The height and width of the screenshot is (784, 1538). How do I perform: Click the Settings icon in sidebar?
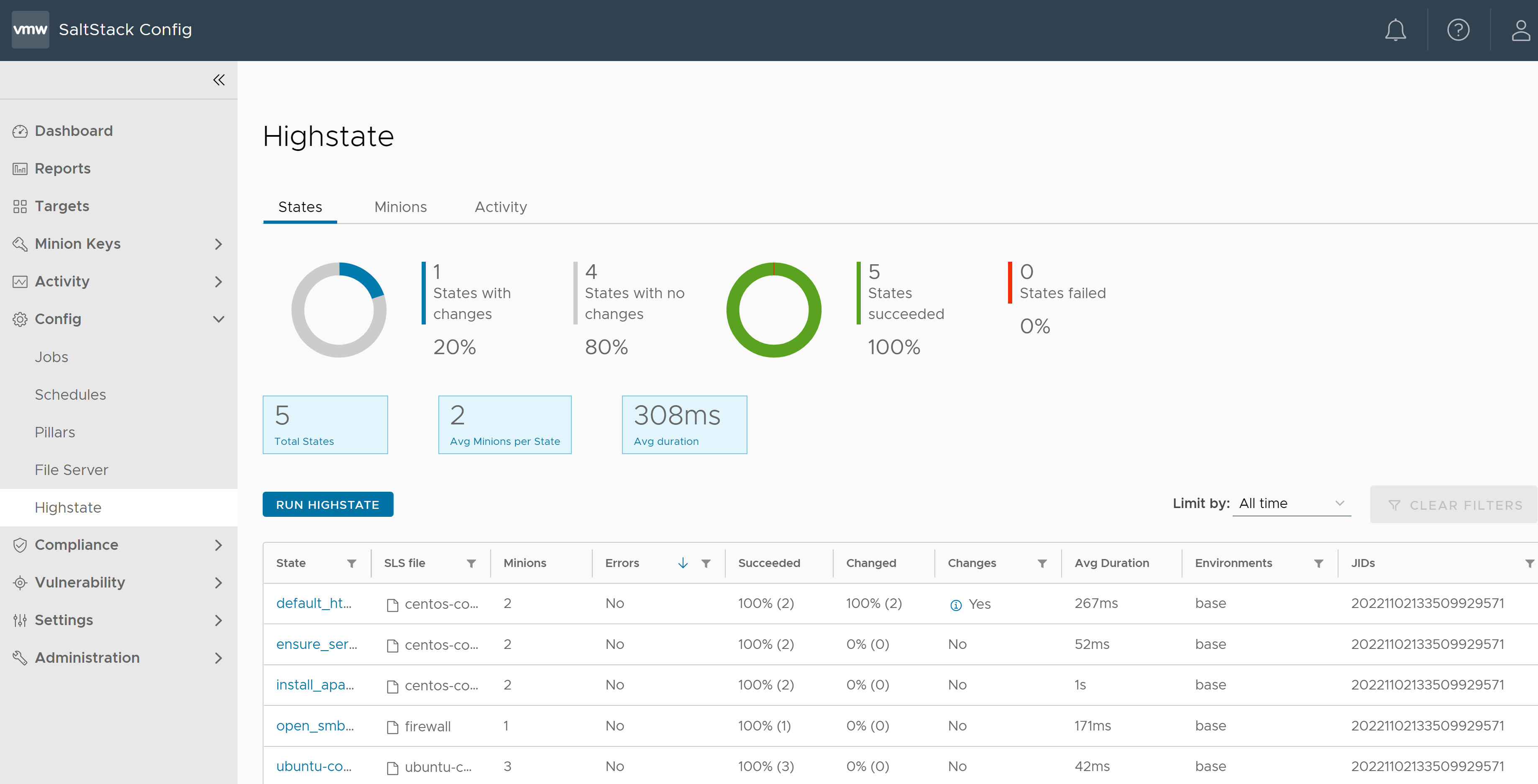click(20, 619)
